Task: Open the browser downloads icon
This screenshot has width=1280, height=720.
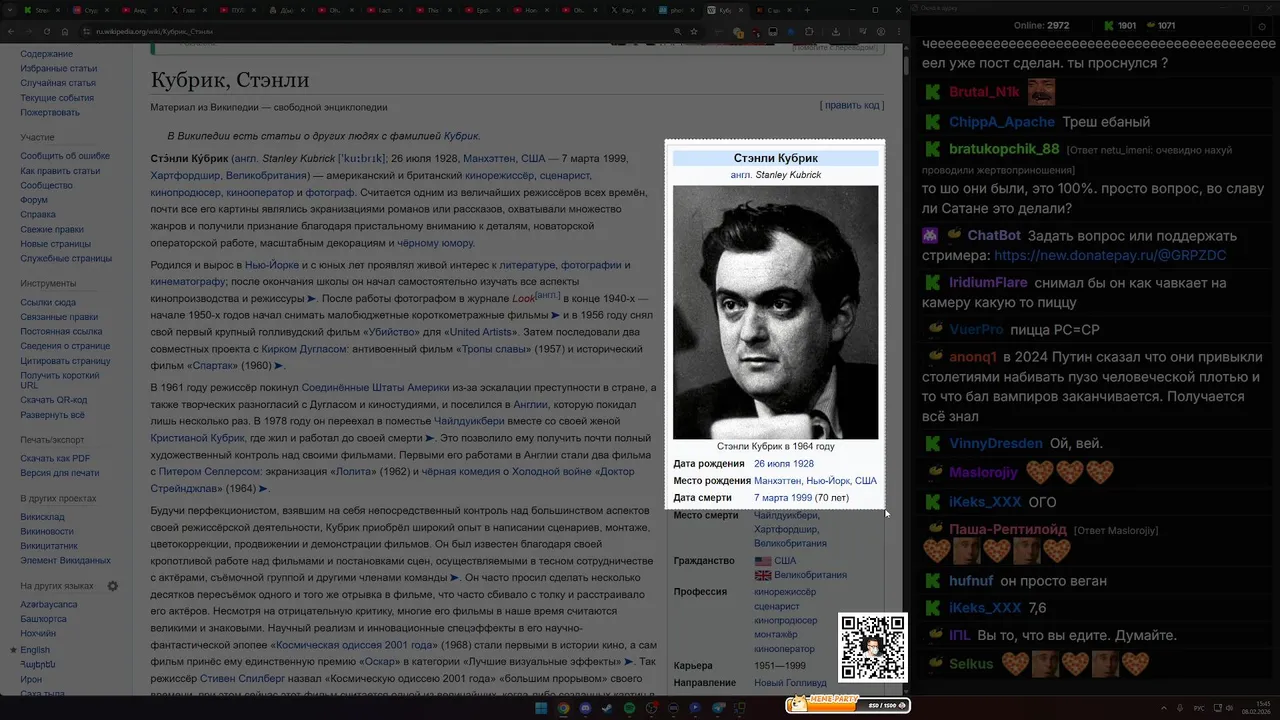Action: point(836,32)
